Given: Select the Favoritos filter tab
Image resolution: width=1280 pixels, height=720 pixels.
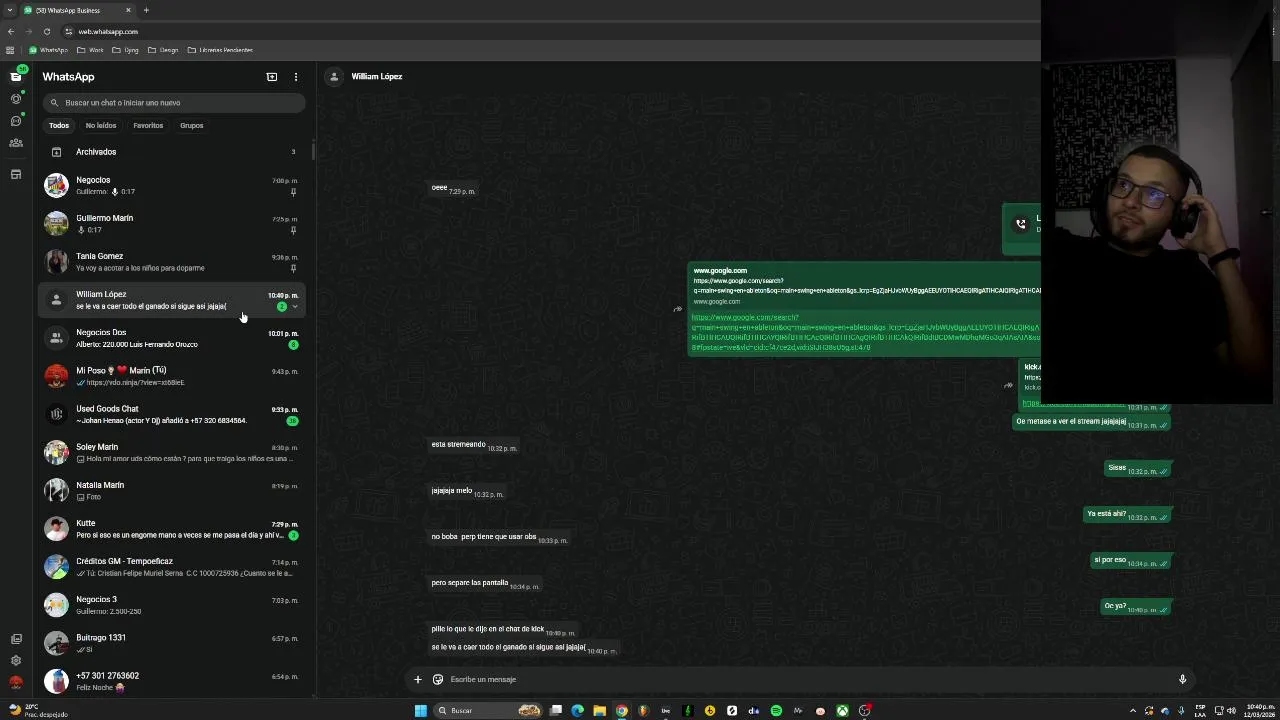Looking at the screenshot, I should (148, 126).
